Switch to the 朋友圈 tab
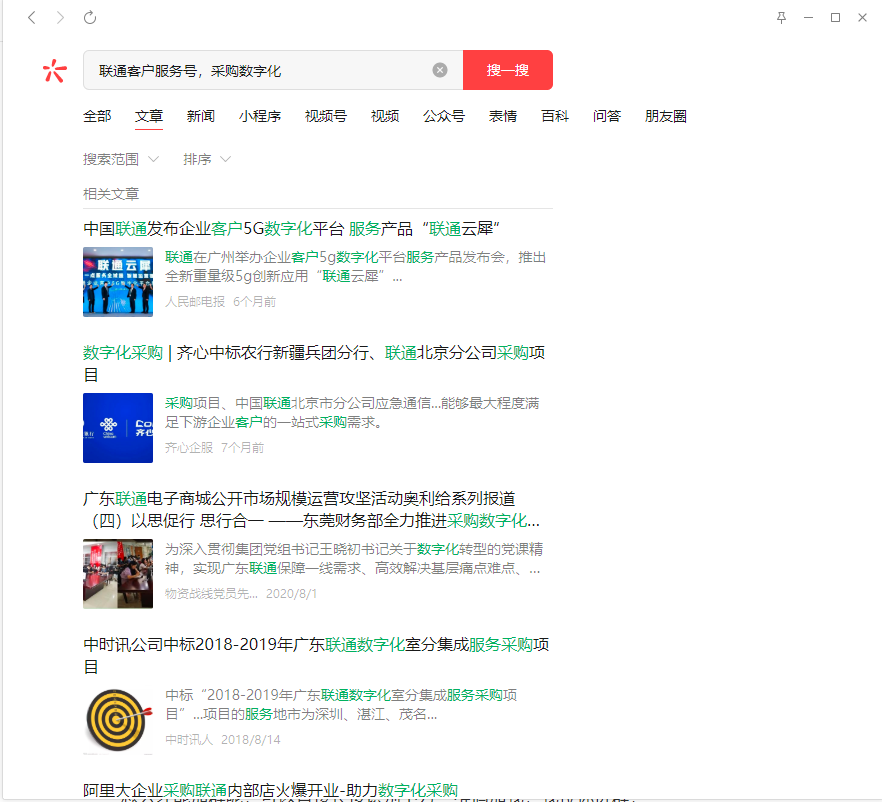The height and width of the screenshot is (802, 882). coord(665,116)
